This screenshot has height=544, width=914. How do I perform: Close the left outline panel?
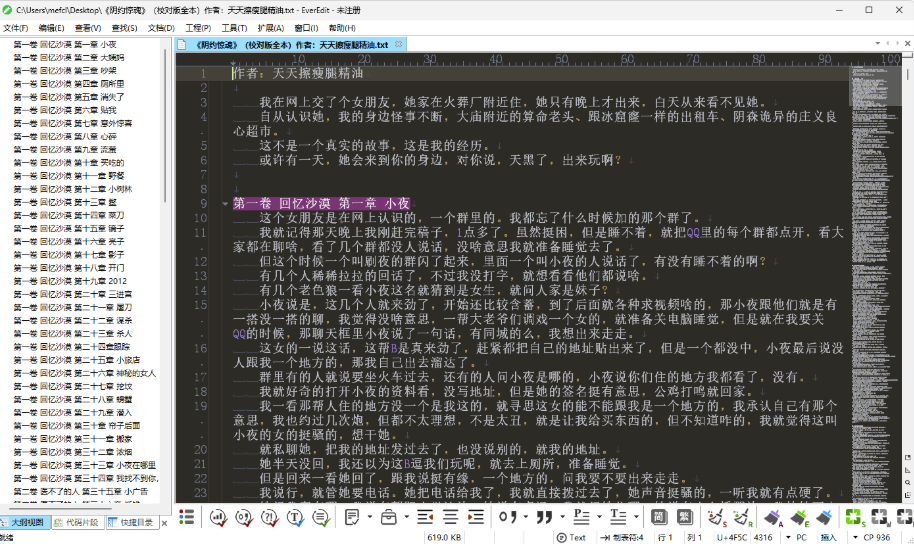[x=164, y=523]
